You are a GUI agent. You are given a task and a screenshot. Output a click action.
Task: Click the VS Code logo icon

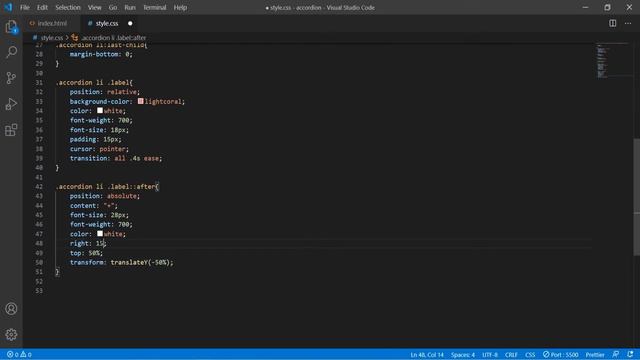pos(8,7)
